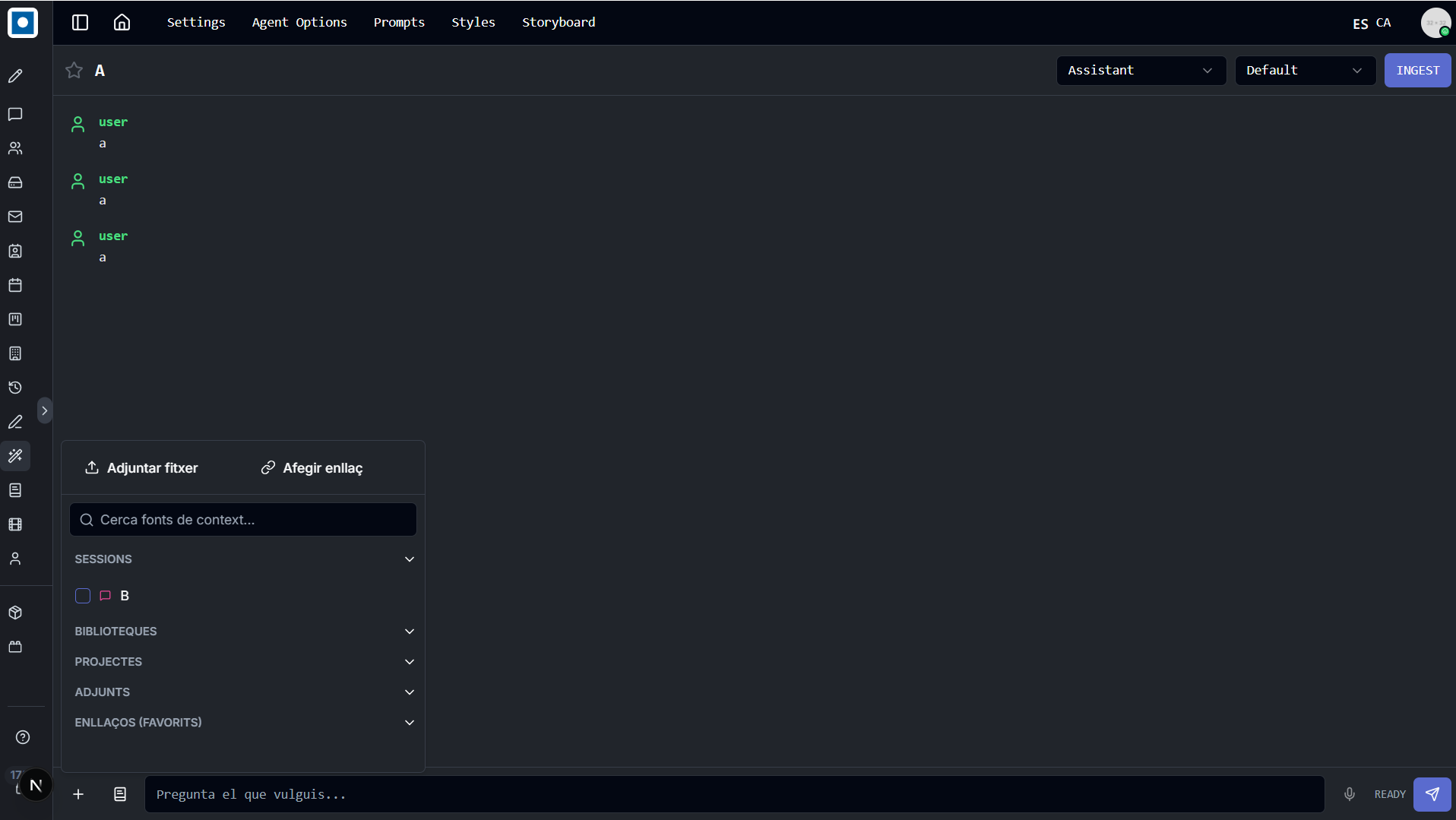Toggle the sidebar panel icon

[x=80, y=22]
